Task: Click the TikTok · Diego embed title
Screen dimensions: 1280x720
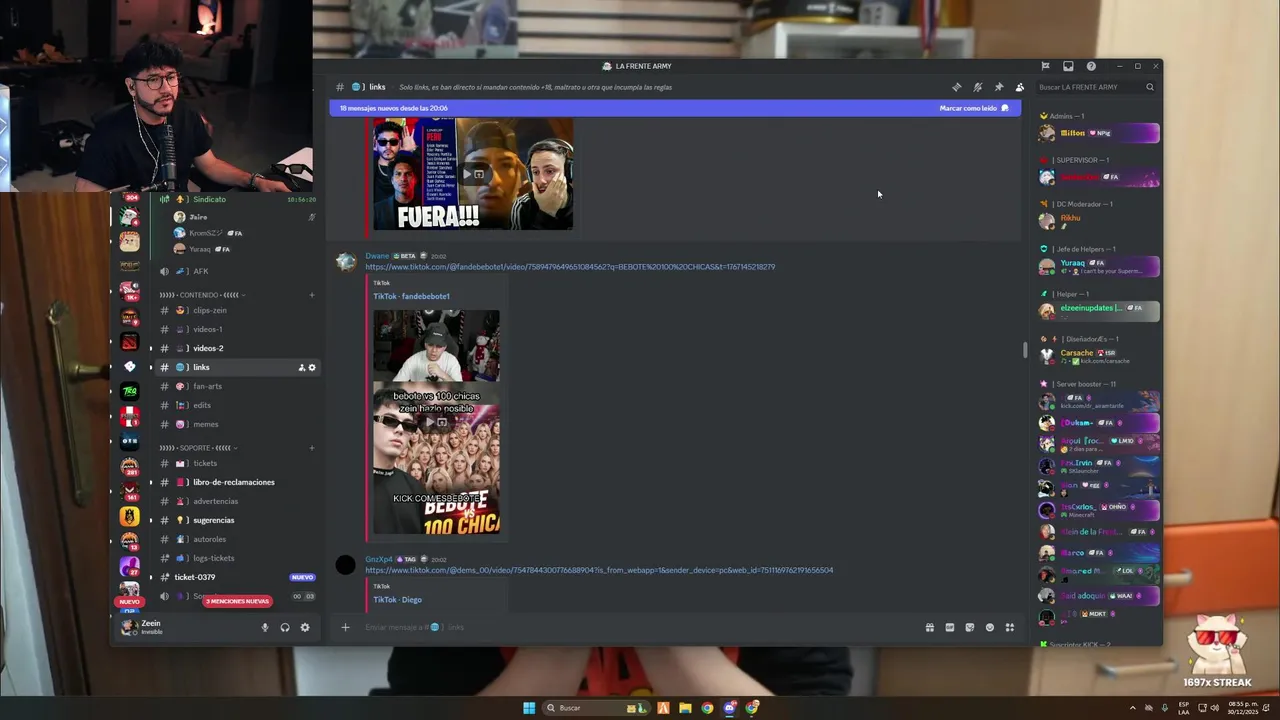Action: click(x=397, y=600)
